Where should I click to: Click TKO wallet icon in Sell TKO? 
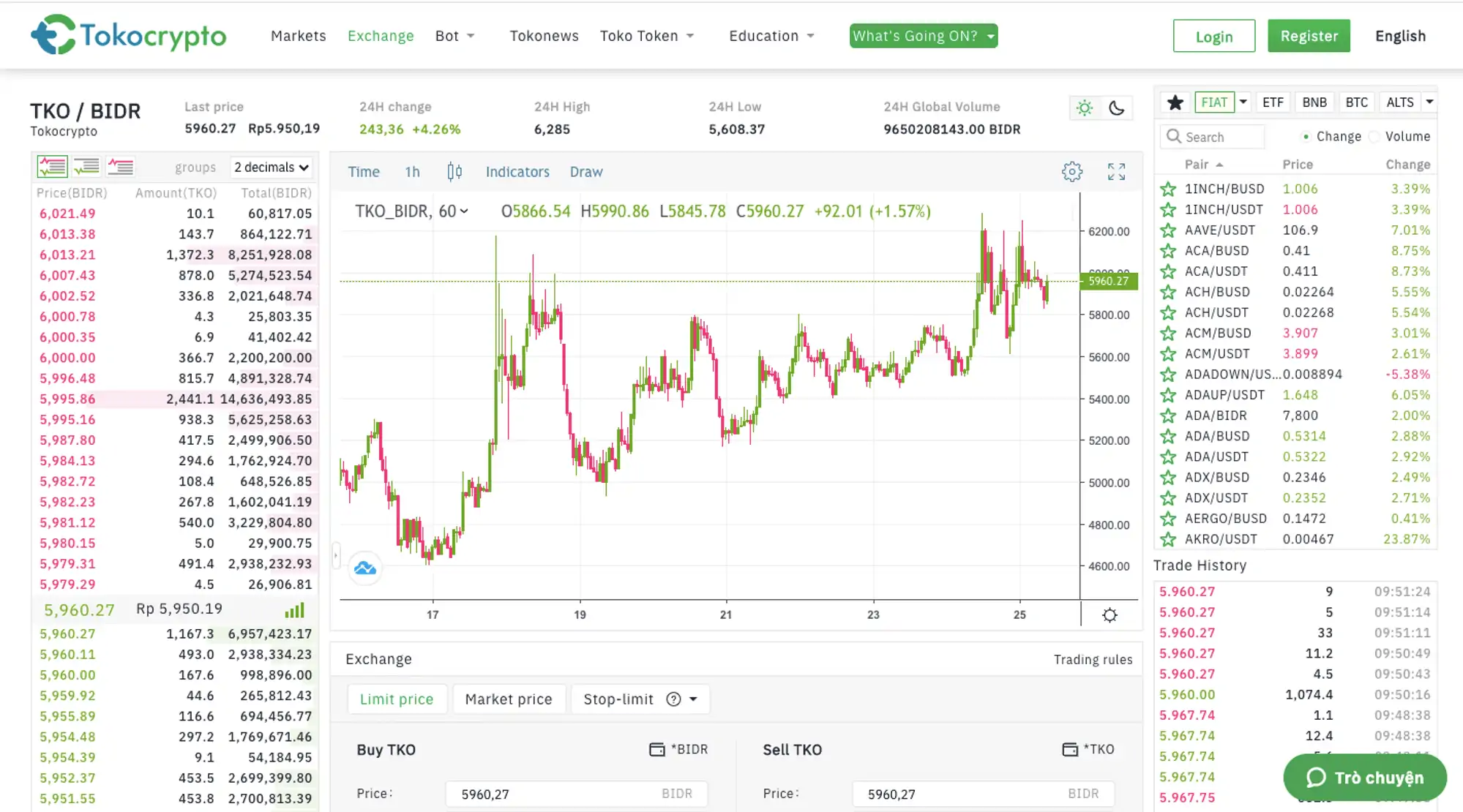click(1070, 749)
